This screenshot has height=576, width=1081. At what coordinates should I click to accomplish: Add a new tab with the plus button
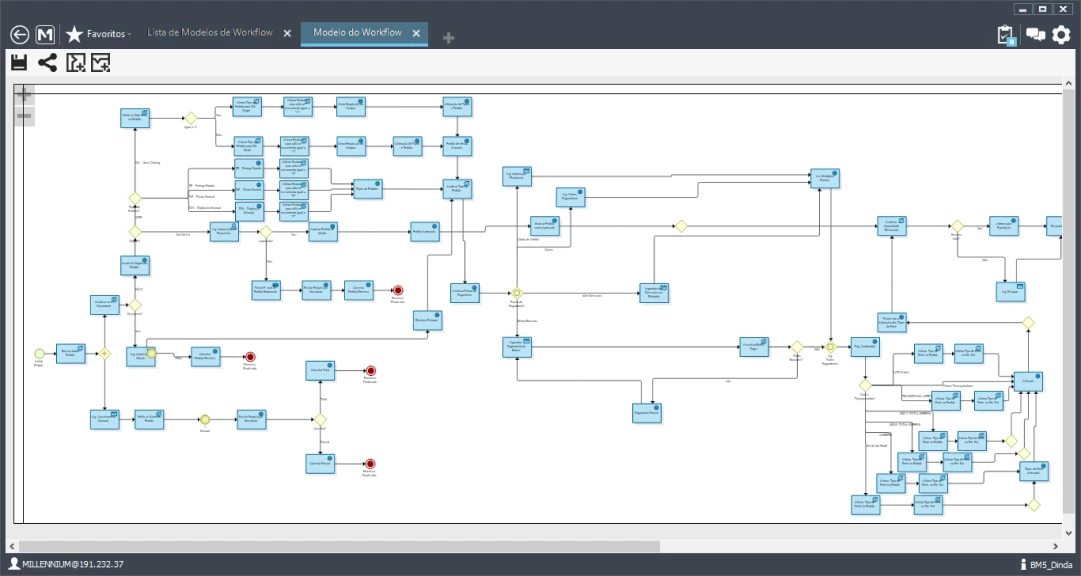(448, 38)
